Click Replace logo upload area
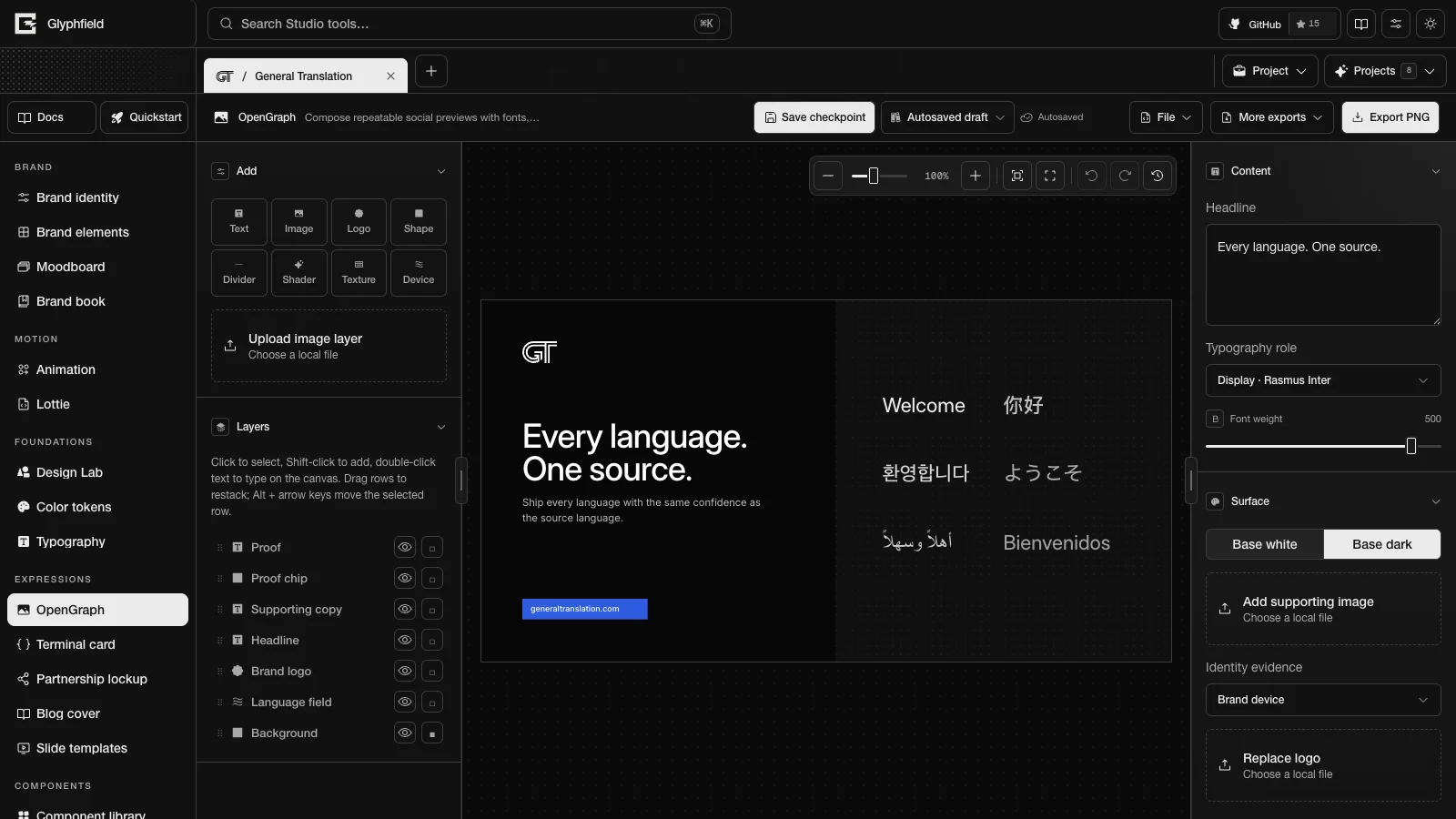This screenshot has height=819, width=1456. pos(1323,765)
